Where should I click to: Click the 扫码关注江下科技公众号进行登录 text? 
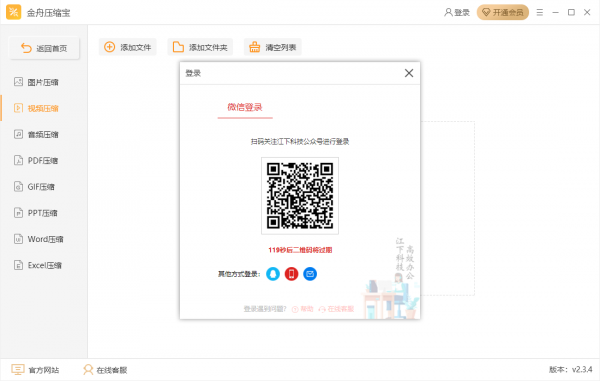coord(300,142)
